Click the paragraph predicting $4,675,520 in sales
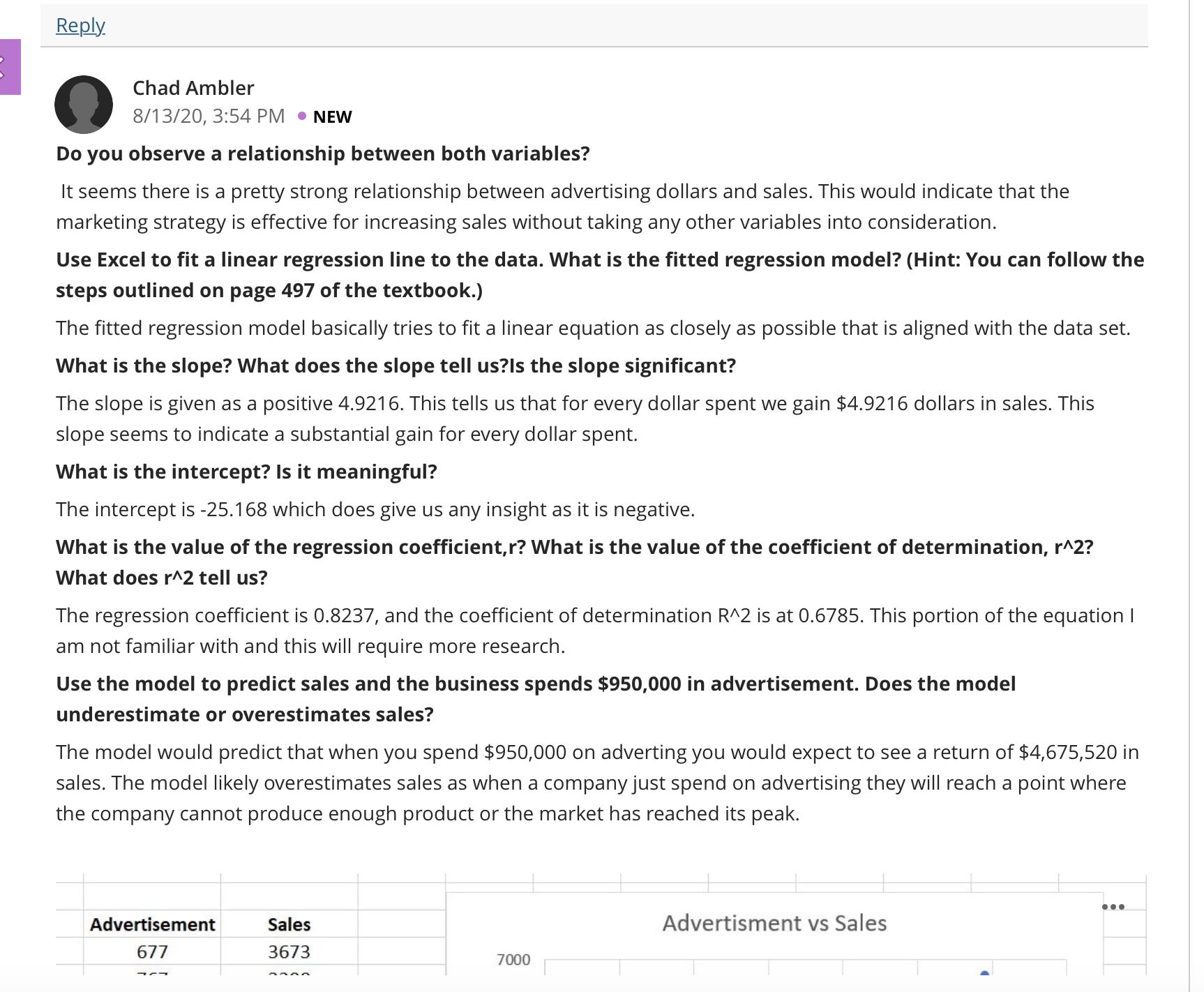Viewport: 1204px width, 992px height. pyautogui.click(x=597, y=783)
